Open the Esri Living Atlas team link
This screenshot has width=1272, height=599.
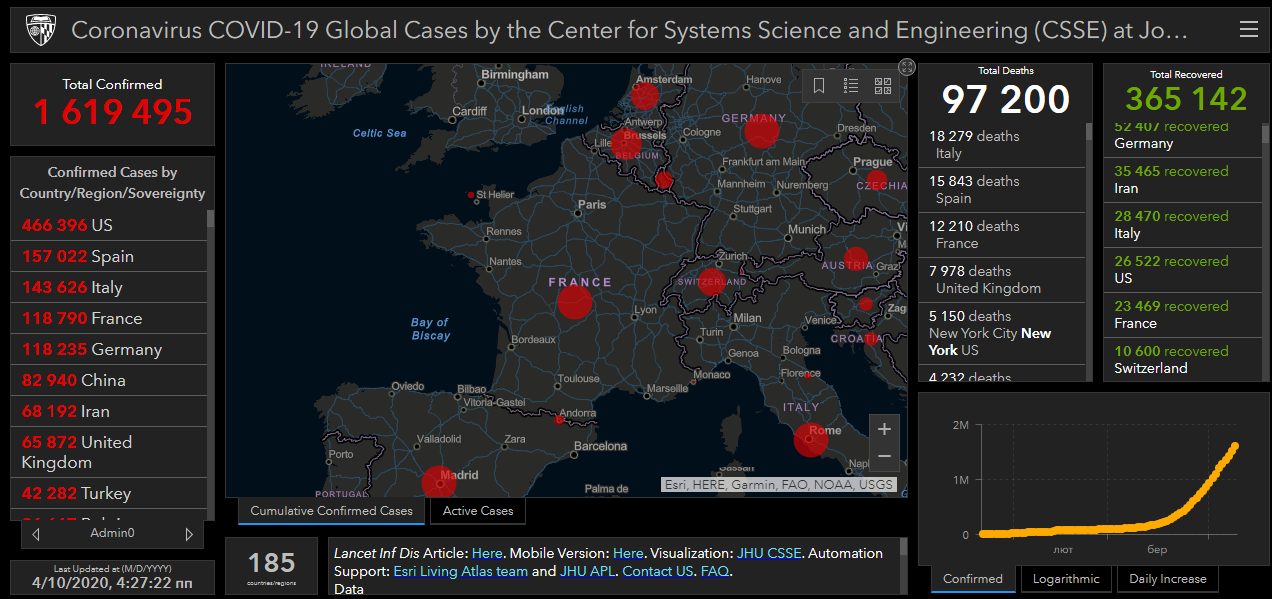tap(459, 572)
